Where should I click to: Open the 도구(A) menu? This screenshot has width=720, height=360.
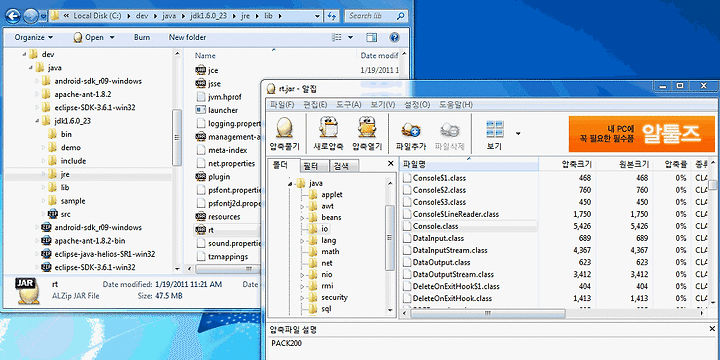coord(349,105)
